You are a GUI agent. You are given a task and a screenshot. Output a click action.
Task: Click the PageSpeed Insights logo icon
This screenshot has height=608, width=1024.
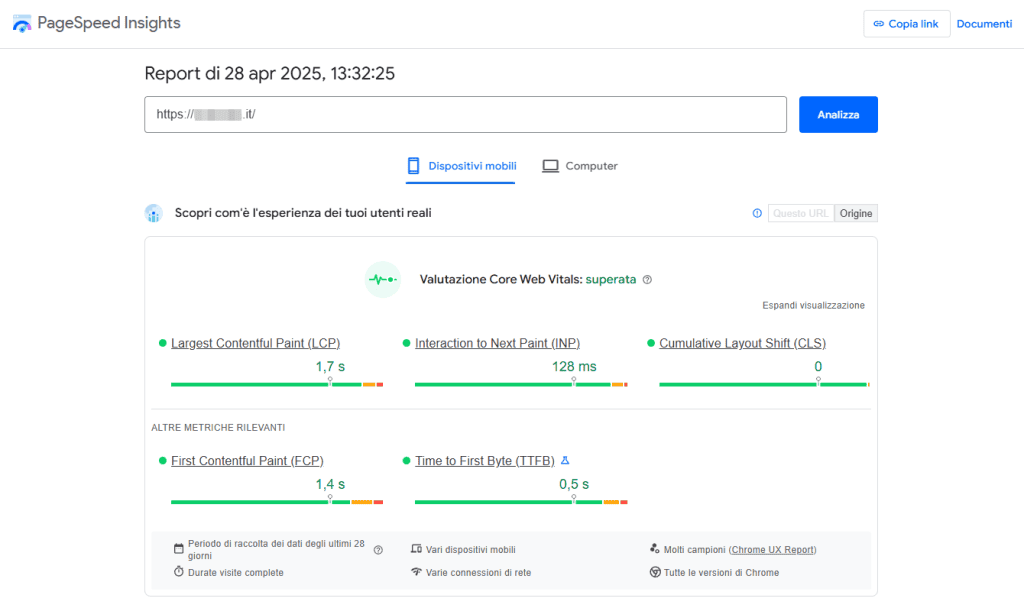(x=22, y=24)
